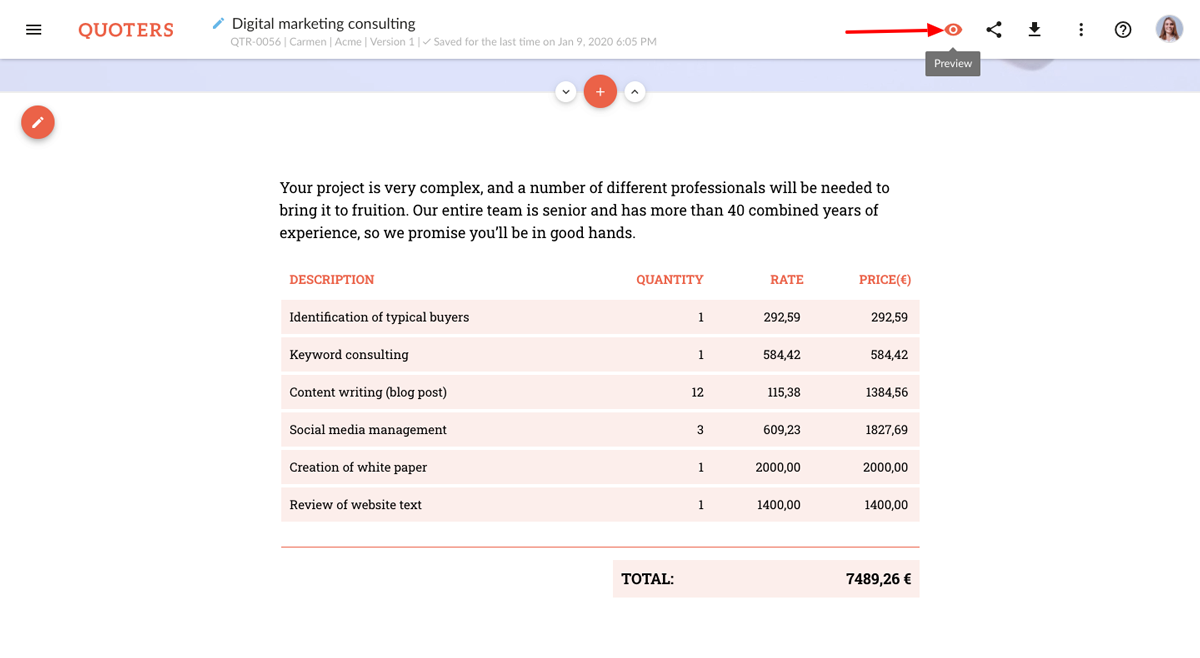The height and width of the screenshot is (658, 1200).
Task: Select the Digital marketing consulting title
Action: pyautogui.click(x=323, y=23)
